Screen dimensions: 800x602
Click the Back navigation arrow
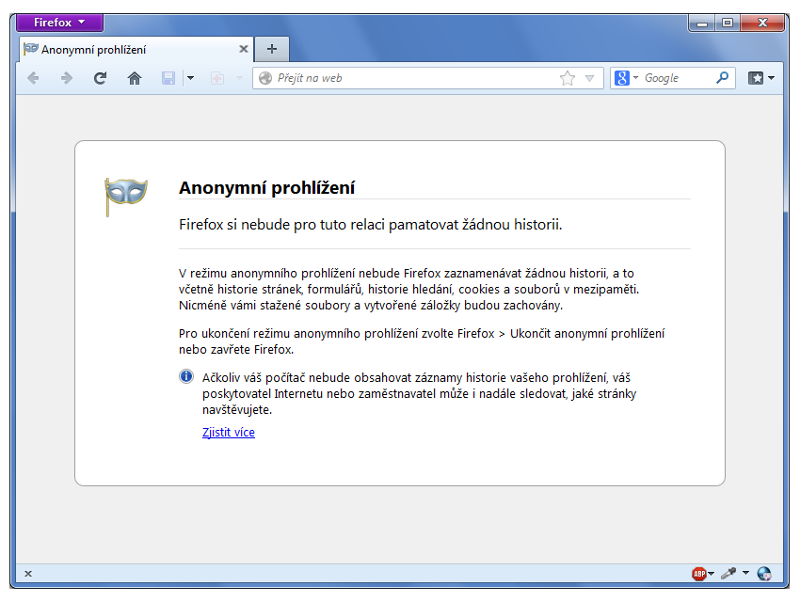33,78
